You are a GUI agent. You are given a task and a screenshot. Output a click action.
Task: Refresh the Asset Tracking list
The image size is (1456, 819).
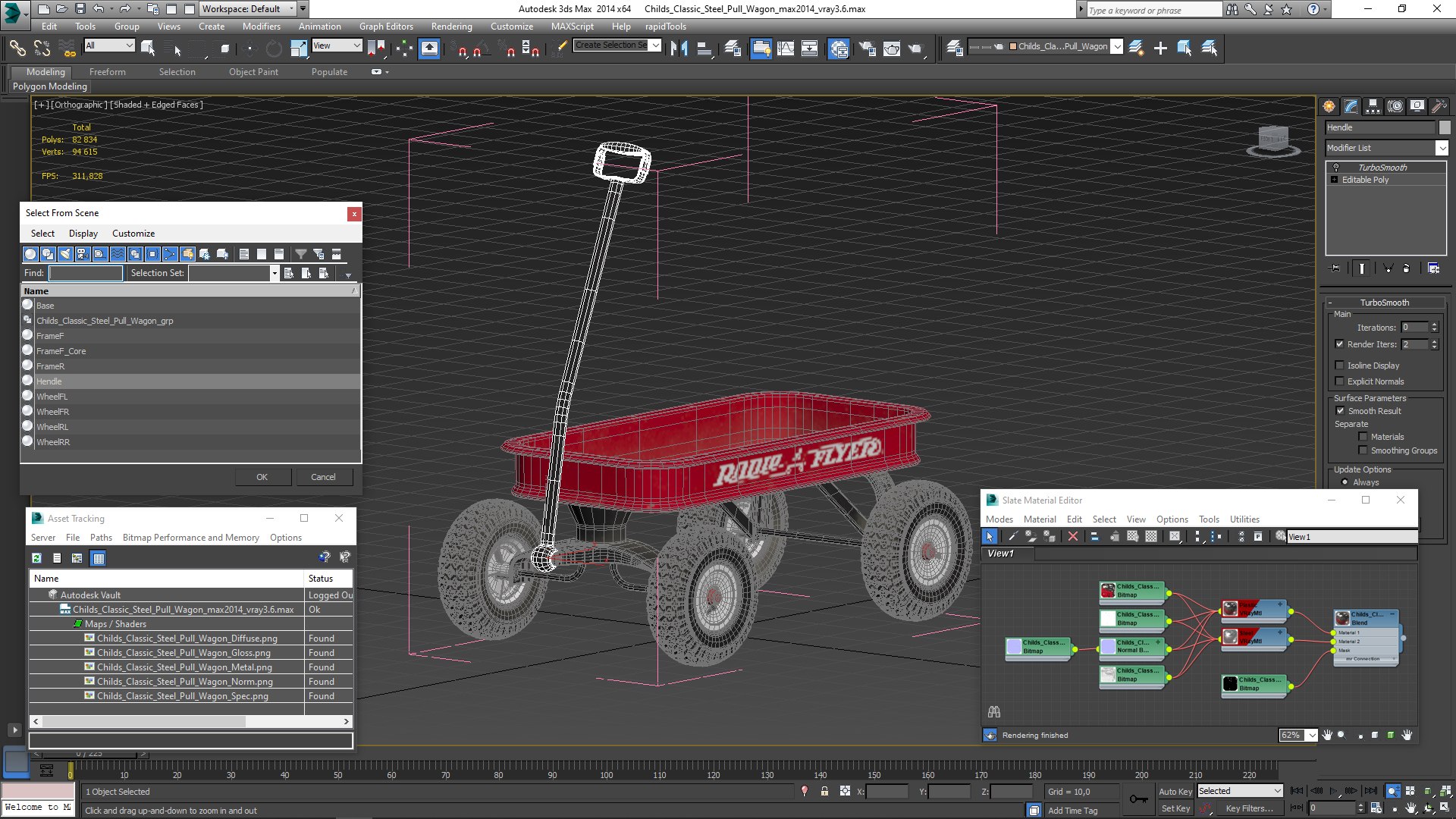point(36,558)
